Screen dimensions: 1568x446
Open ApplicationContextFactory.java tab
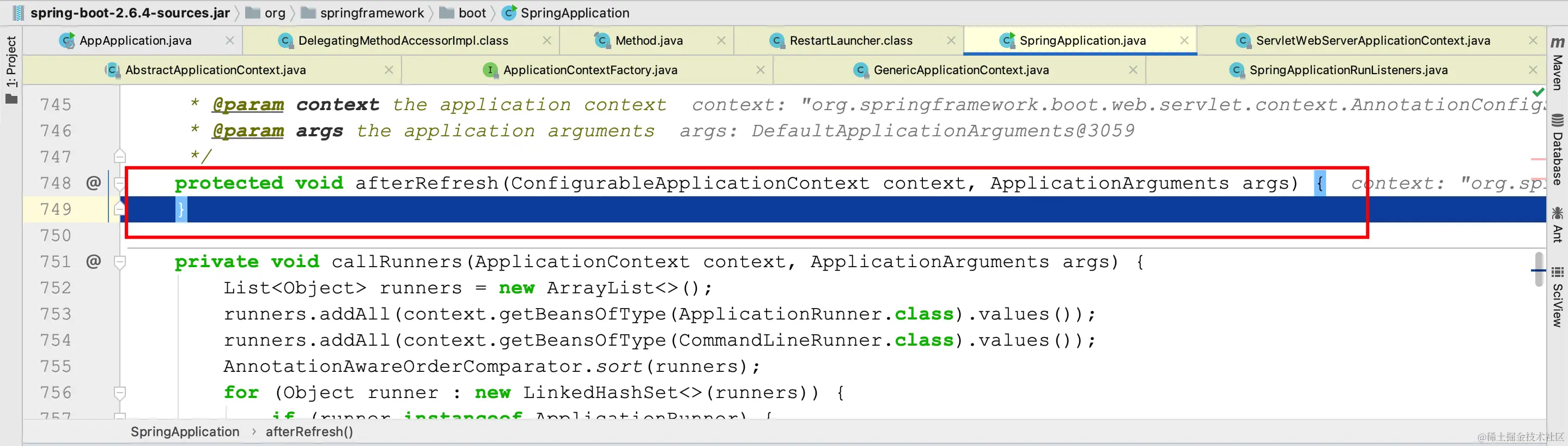coord(590,70)
